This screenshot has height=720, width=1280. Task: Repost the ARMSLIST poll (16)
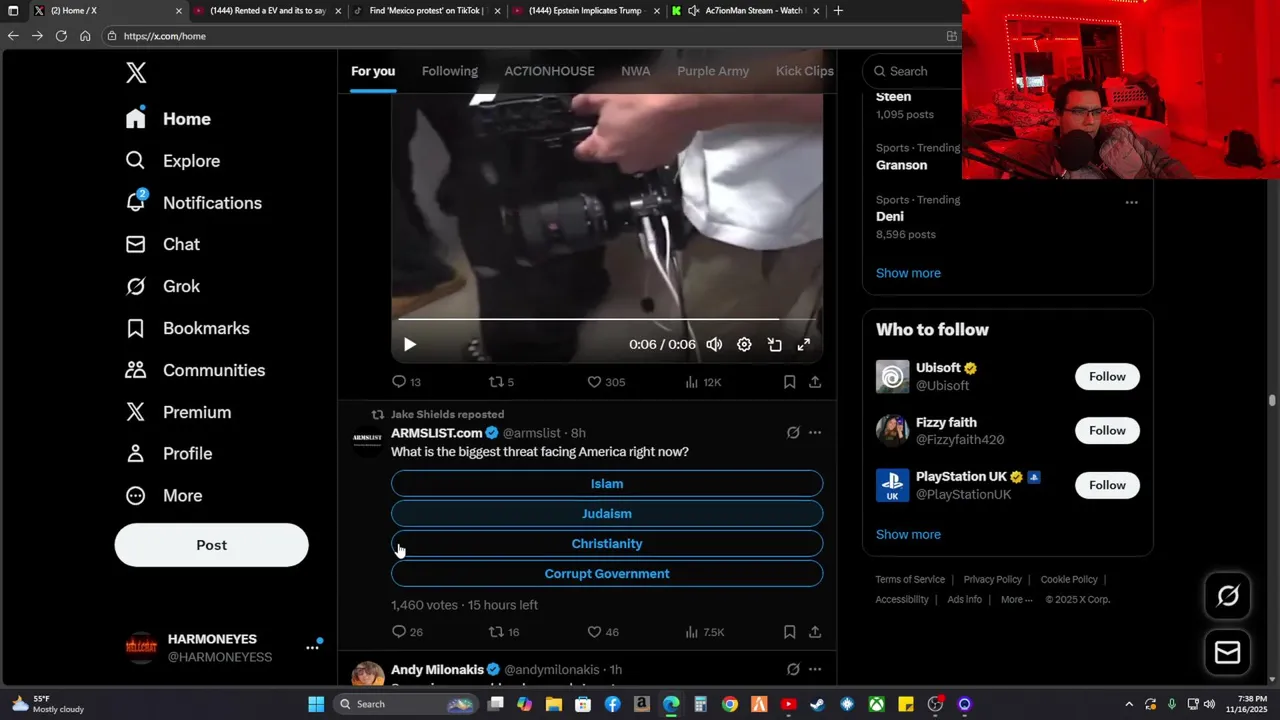[x=503, y=632]
